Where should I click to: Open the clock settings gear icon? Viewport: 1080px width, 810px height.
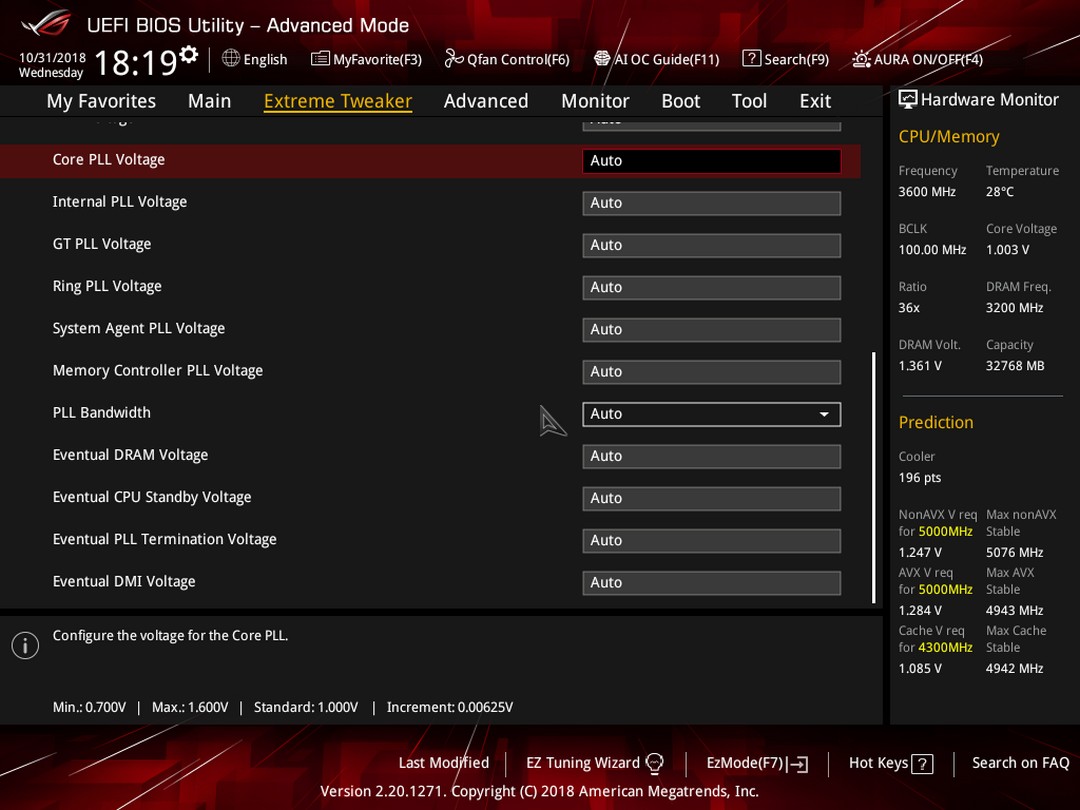(189, 54)
